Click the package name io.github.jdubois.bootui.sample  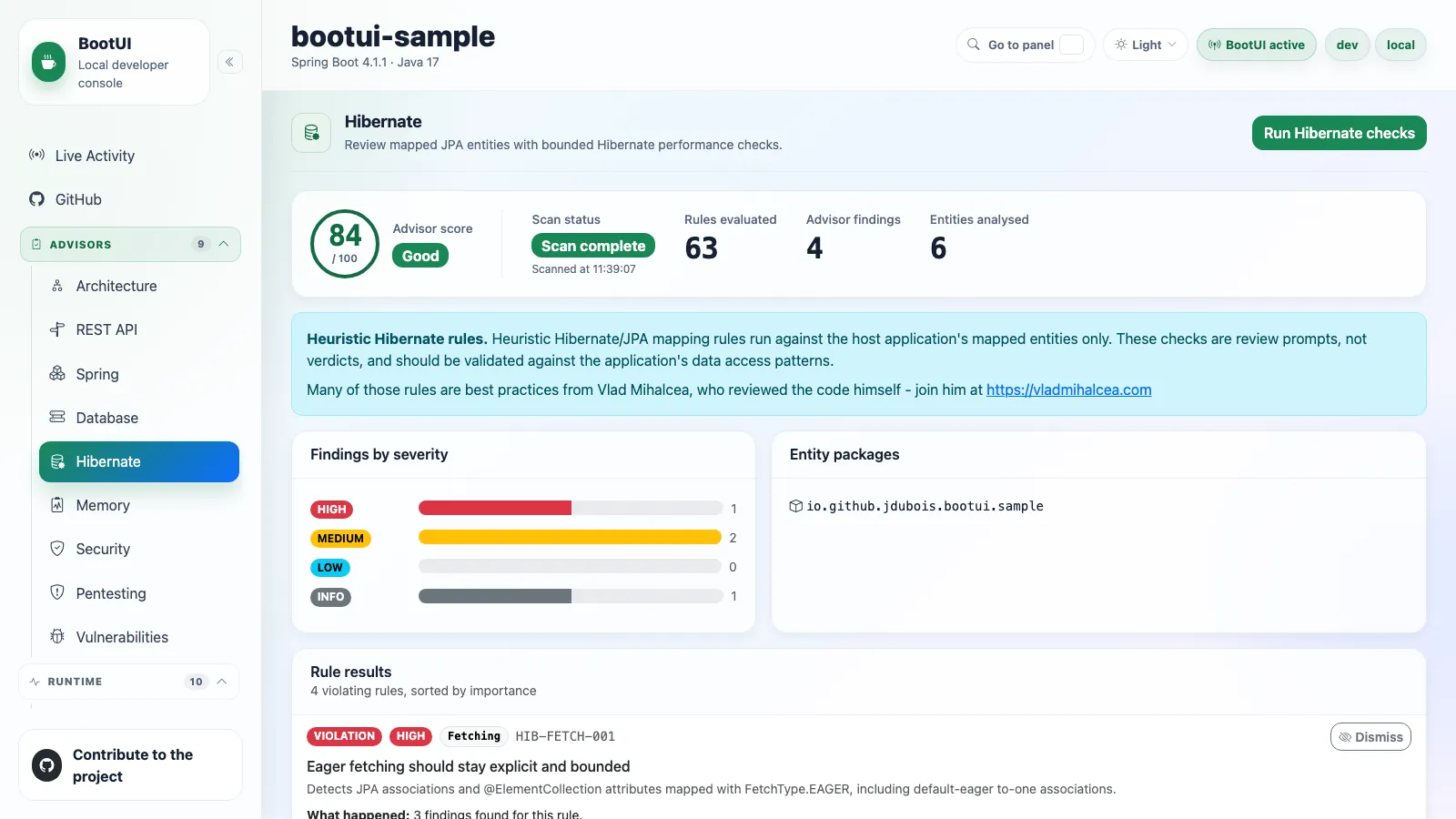[925, 506]
